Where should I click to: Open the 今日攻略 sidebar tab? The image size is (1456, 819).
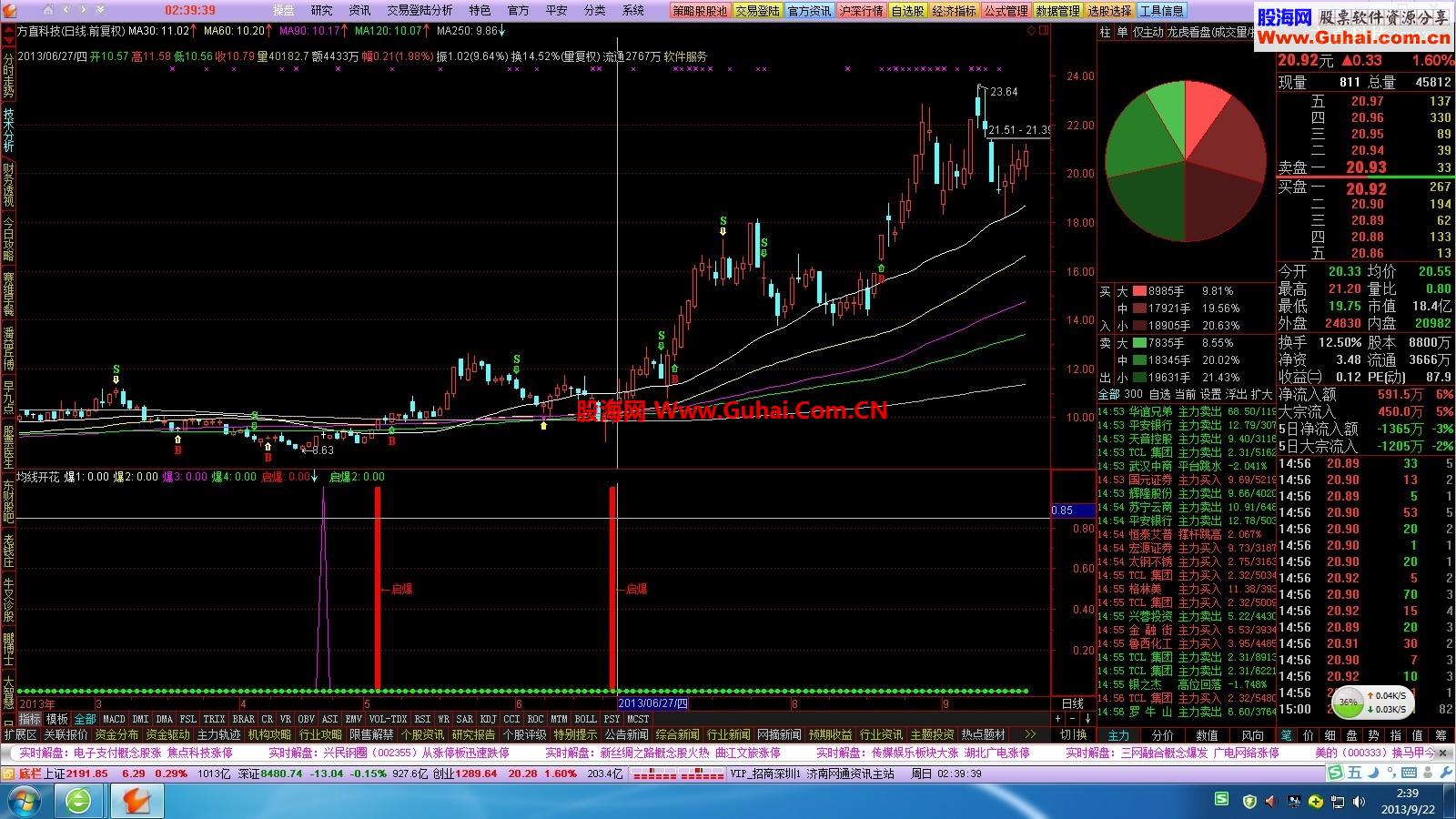[x=8, y=240]
